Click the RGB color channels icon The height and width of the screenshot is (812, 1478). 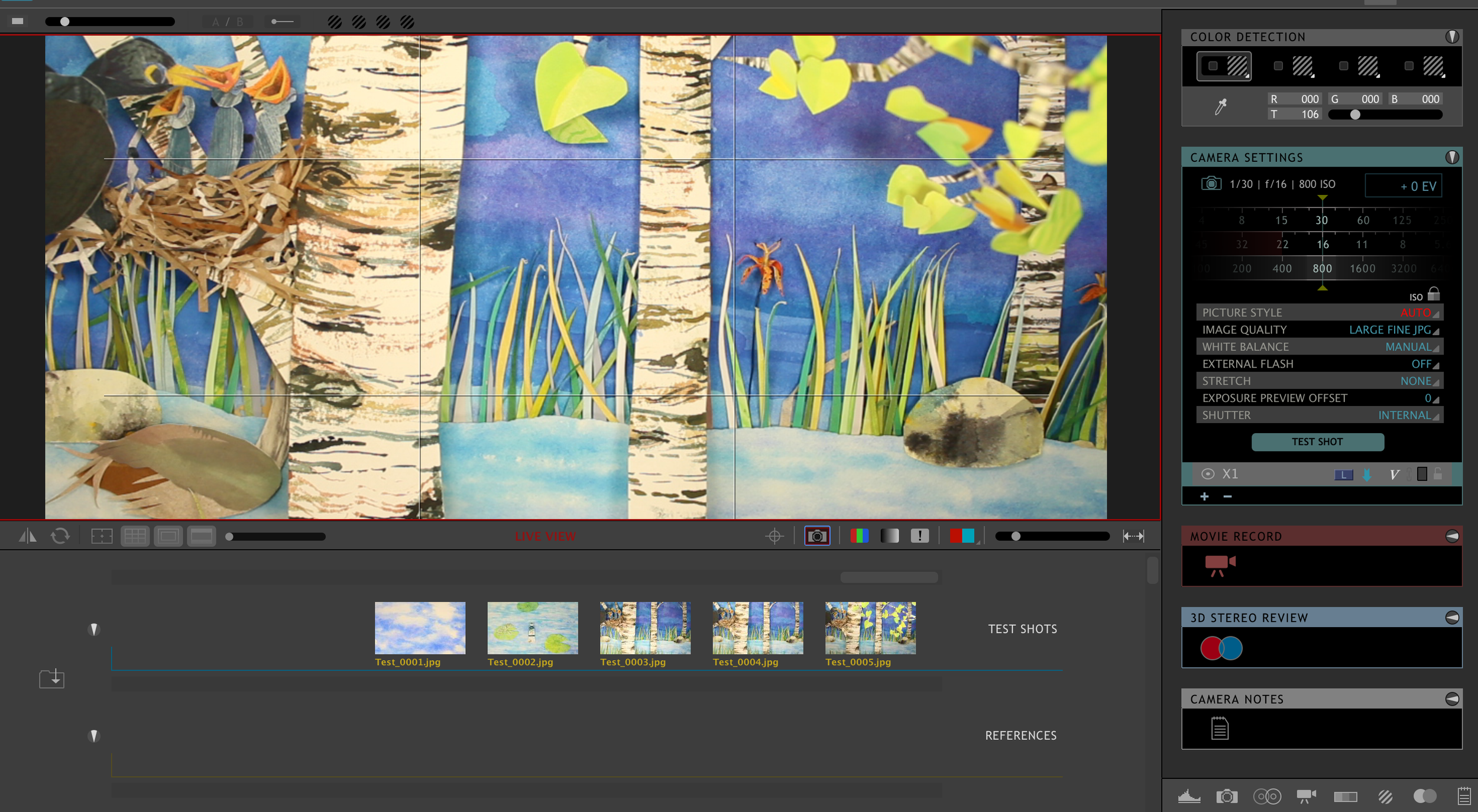859,536
